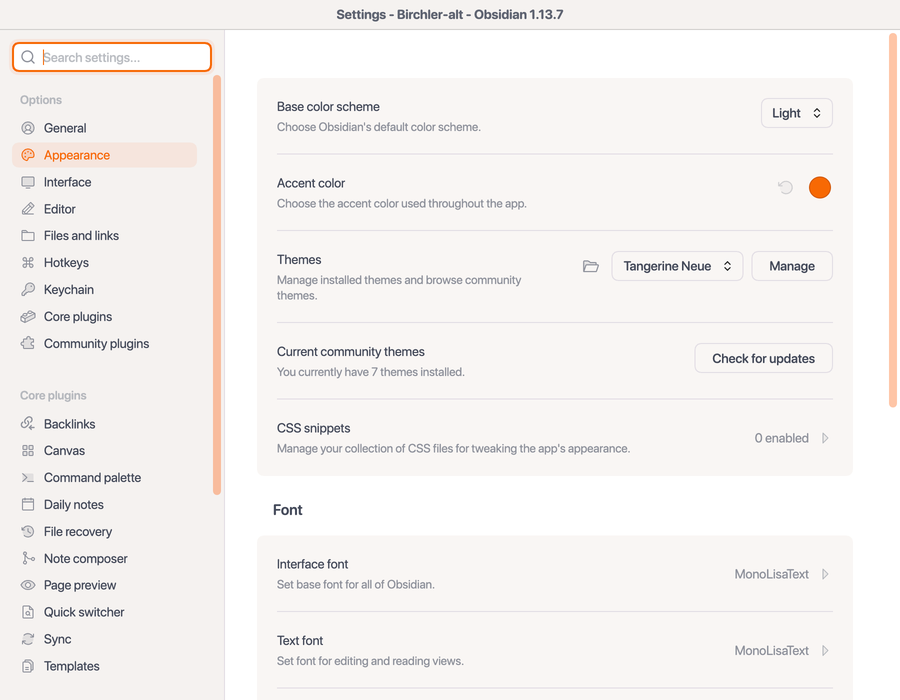
Task: Click the Files and links folder icon
Action: coord(28,236)
